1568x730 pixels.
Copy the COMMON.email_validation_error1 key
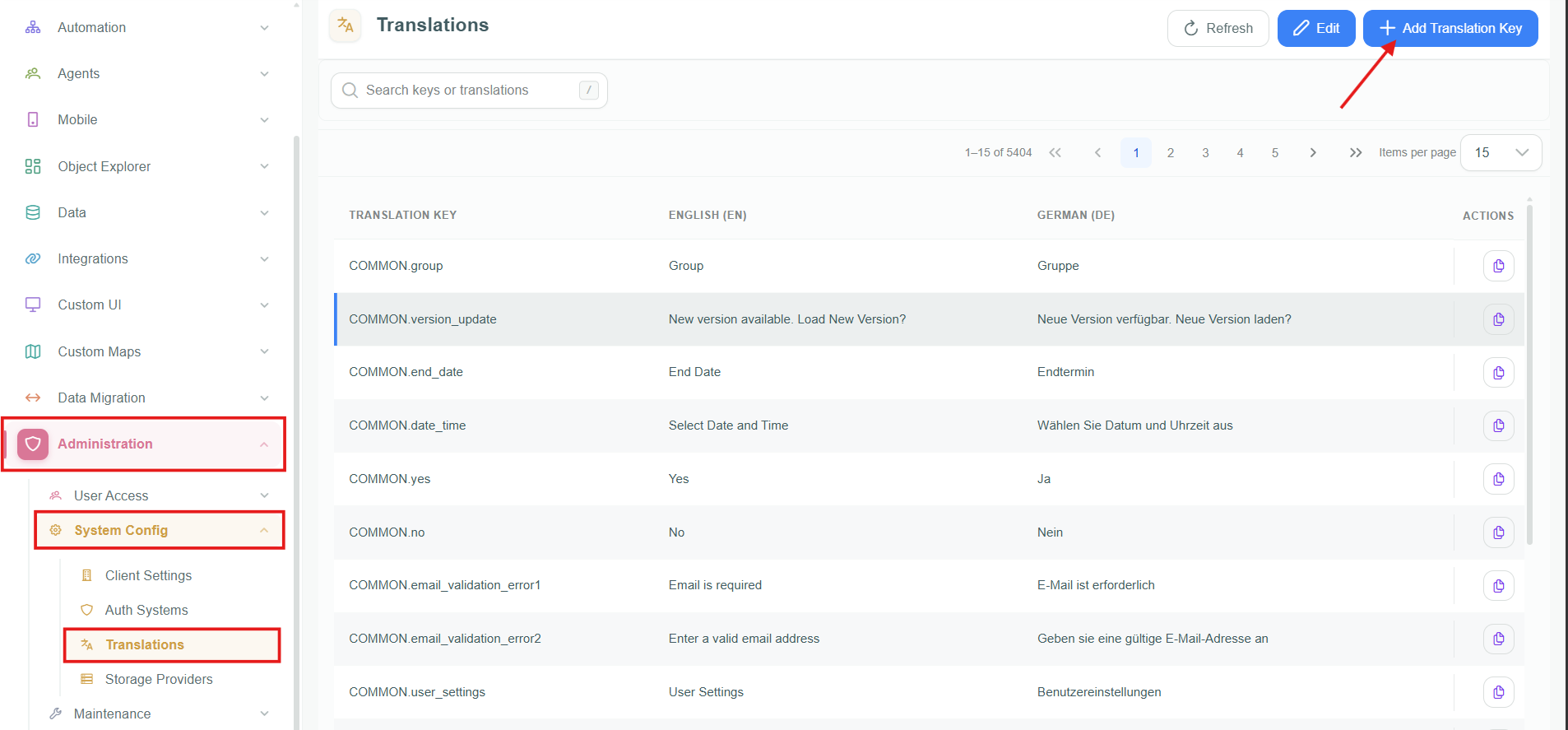pos(1498,586)
